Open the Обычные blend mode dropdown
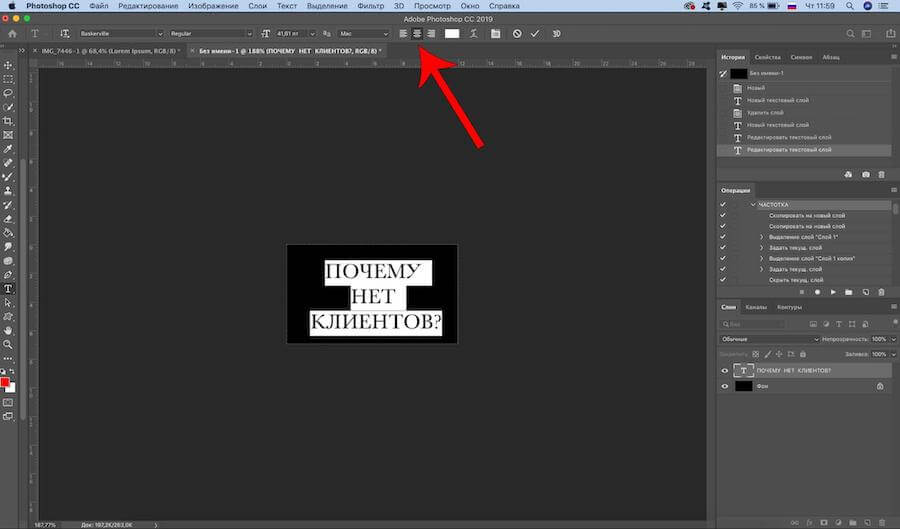The height and width of the screenshot is (529, 900). [770, 339]
